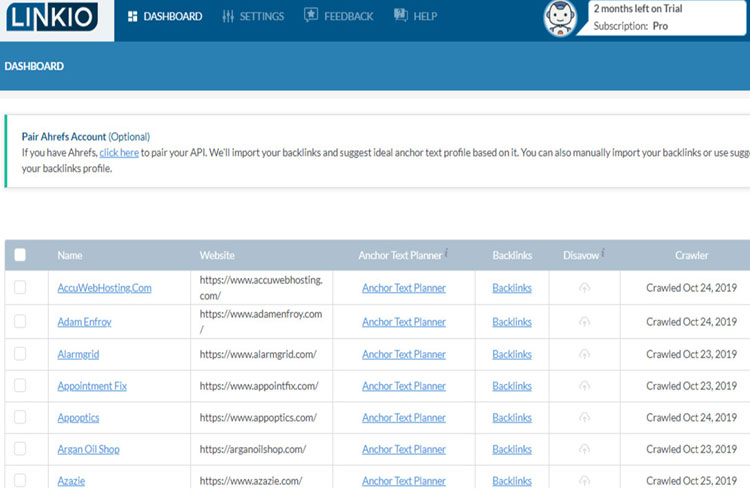
Task: Open Backlinks for Appoptics
Action: point(512,418)
